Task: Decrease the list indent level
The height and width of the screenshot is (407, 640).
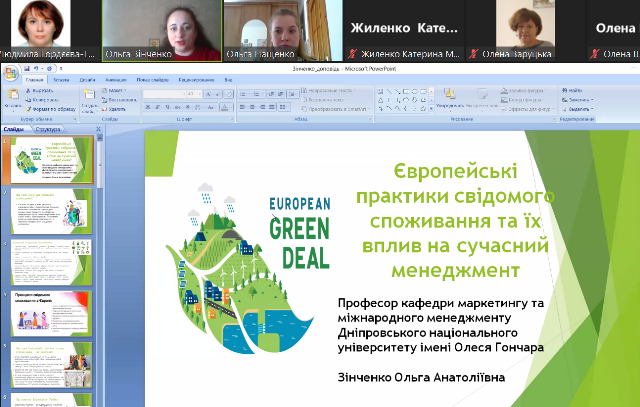Action: 271,94
